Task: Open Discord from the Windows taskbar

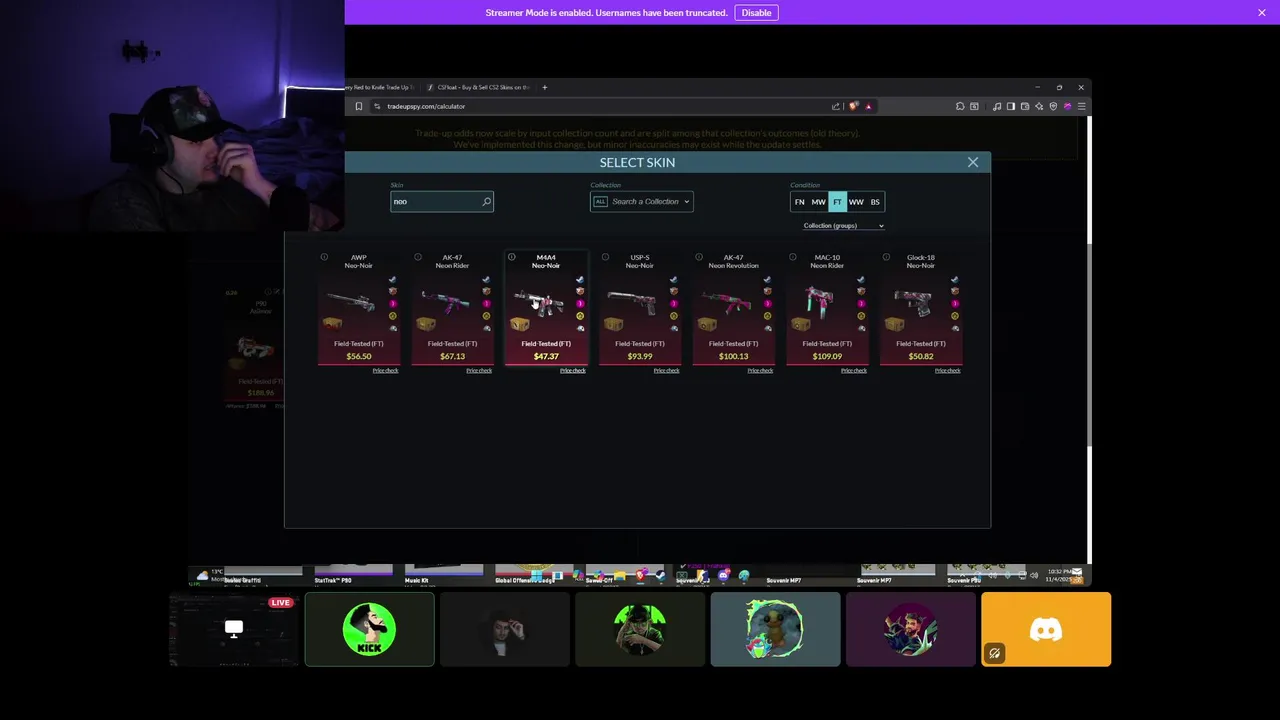Action: coord(723,576)
